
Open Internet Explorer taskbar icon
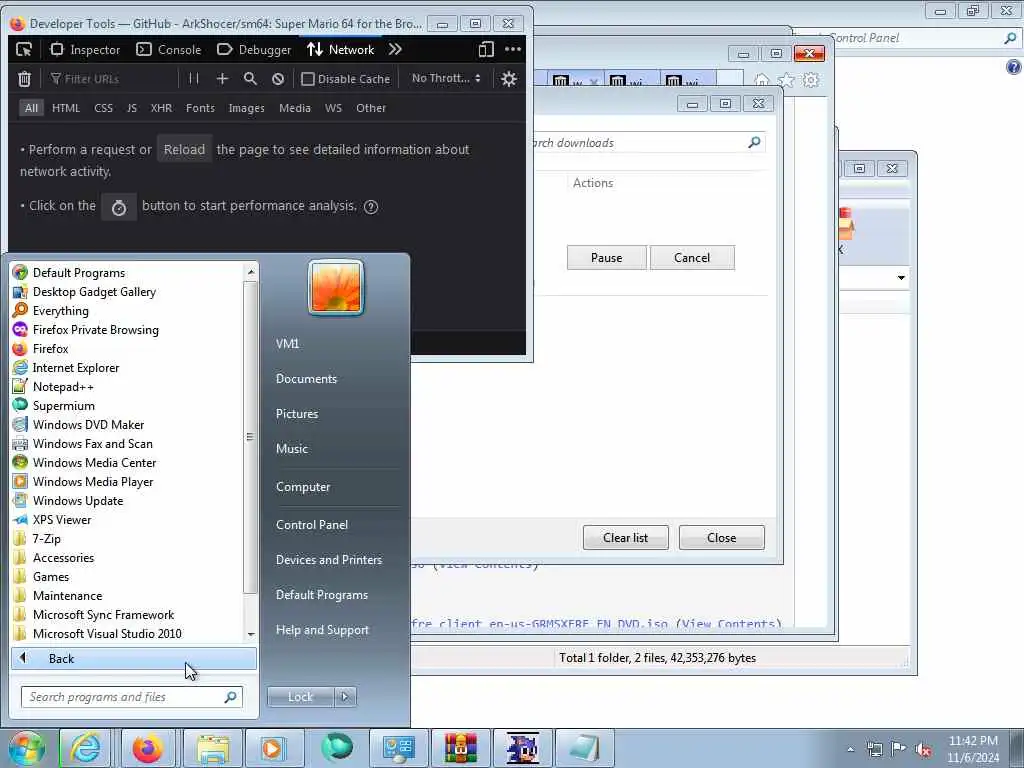tap(86, 748)
